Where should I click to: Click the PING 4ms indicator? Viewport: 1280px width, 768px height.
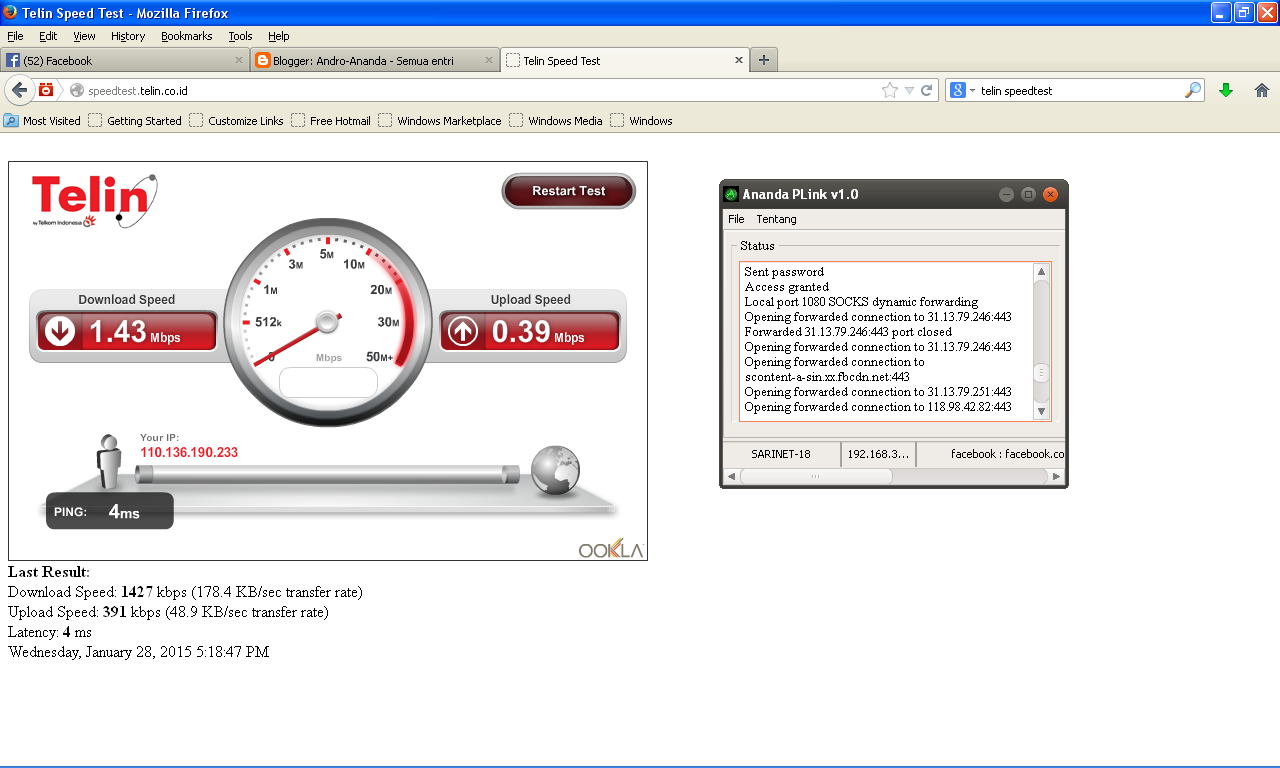coord(110,511)
